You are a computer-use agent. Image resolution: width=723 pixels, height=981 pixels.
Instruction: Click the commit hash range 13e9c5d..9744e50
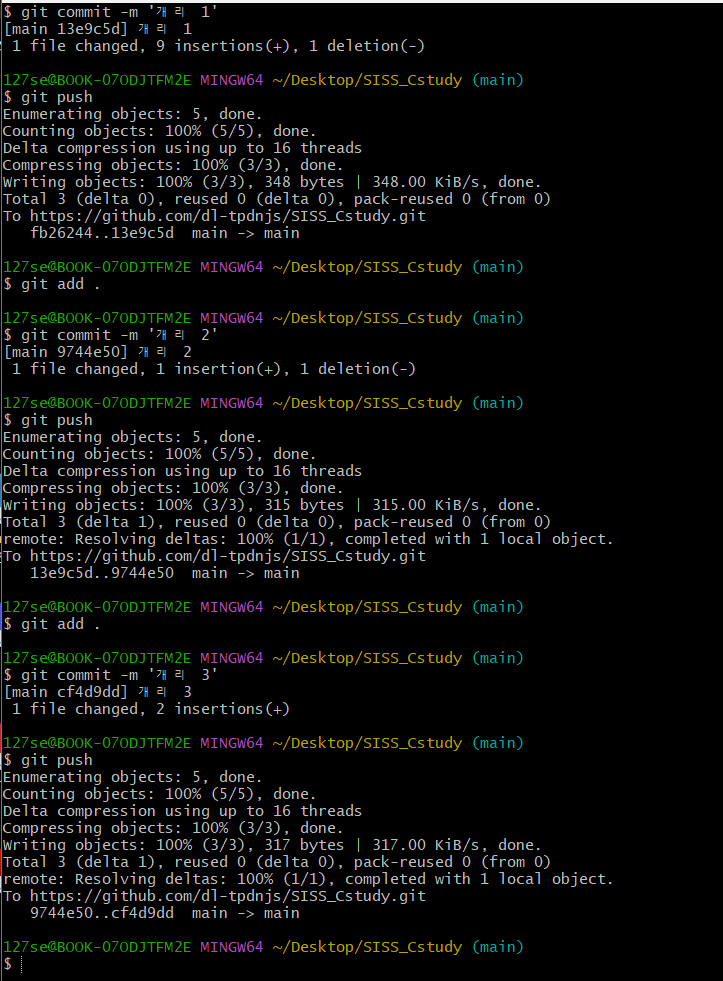pyautogui.click(x=102, y=573)
